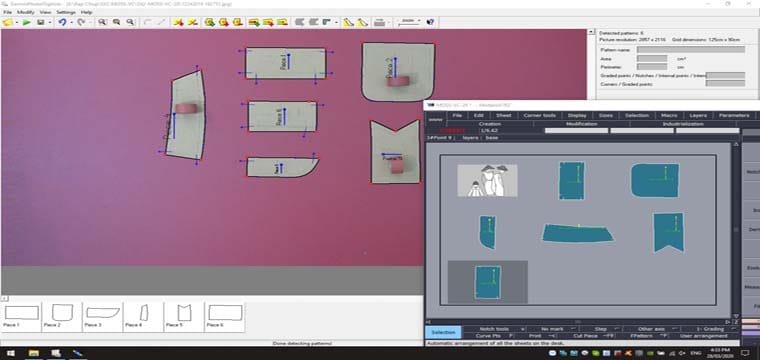The height and width of the screenshot is (360, 760).
Task: Click the first magnifier zoom icon
Action: [102, 22]
